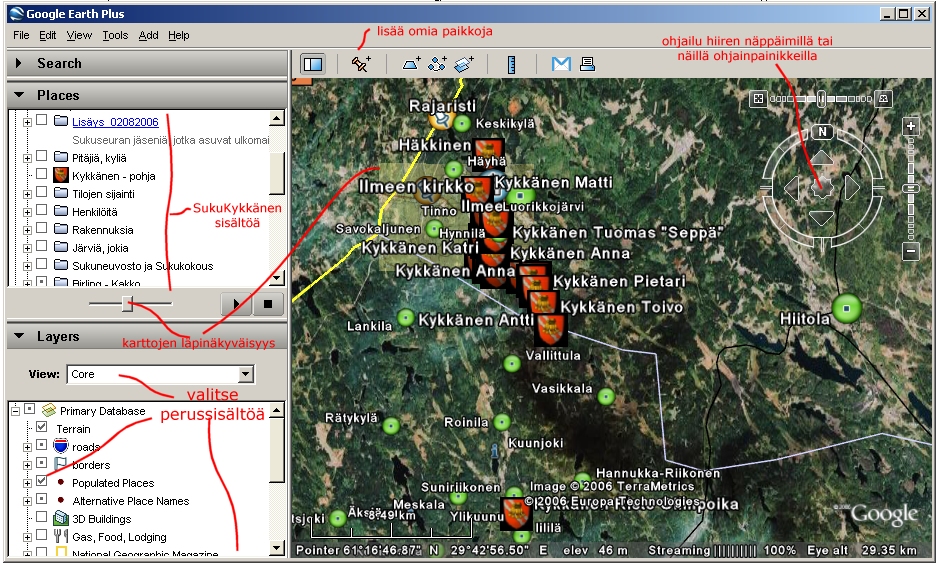This screenshot has width=936, height=563.
Task: Open the Help menu
Action: click(178, 35)
